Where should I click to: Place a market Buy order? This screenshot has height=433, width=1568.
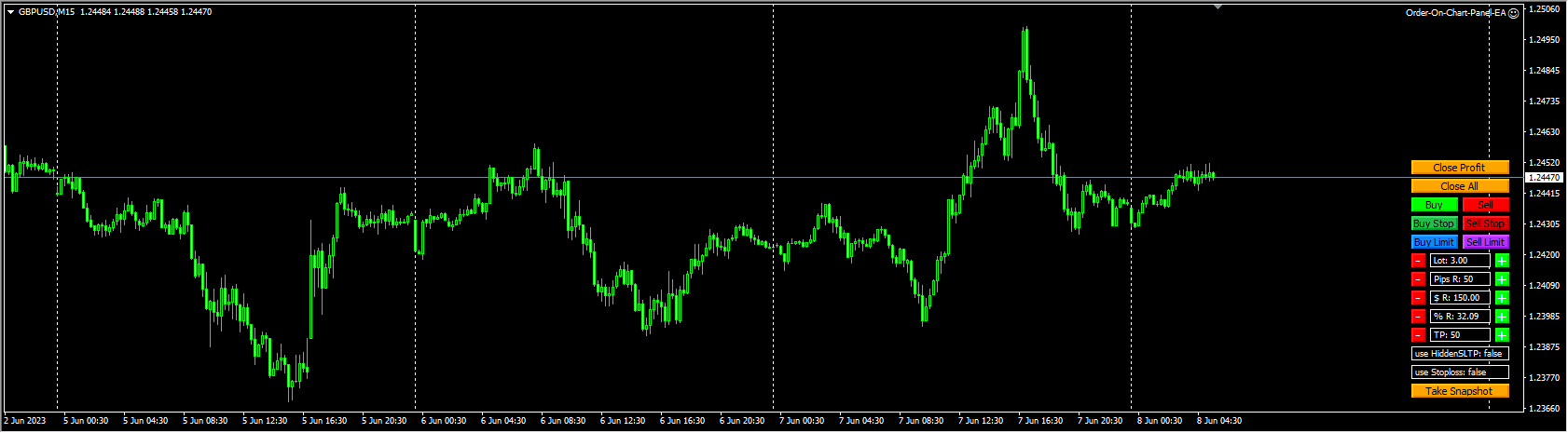[1435, 205]
